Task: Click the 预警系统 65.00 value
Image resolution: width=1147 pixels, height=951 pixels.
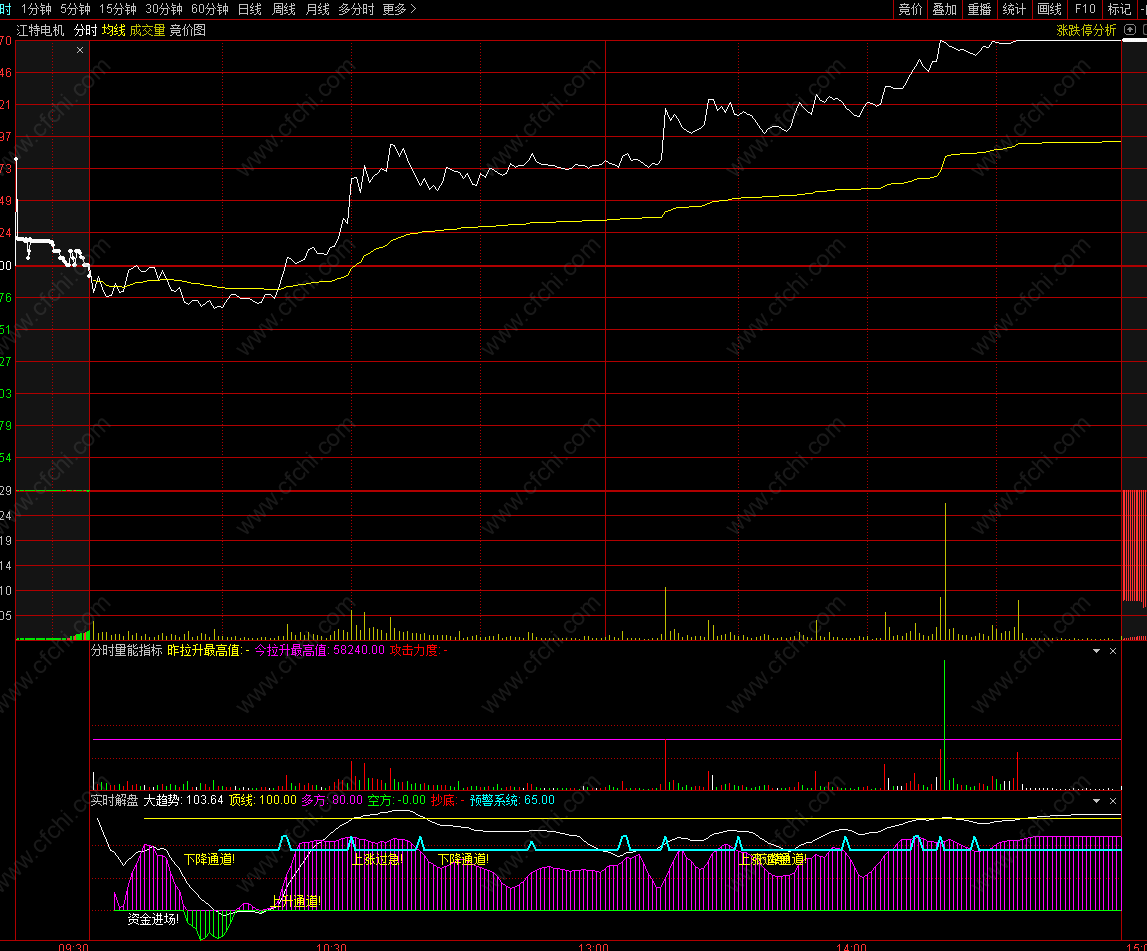Action: [512, 800]
